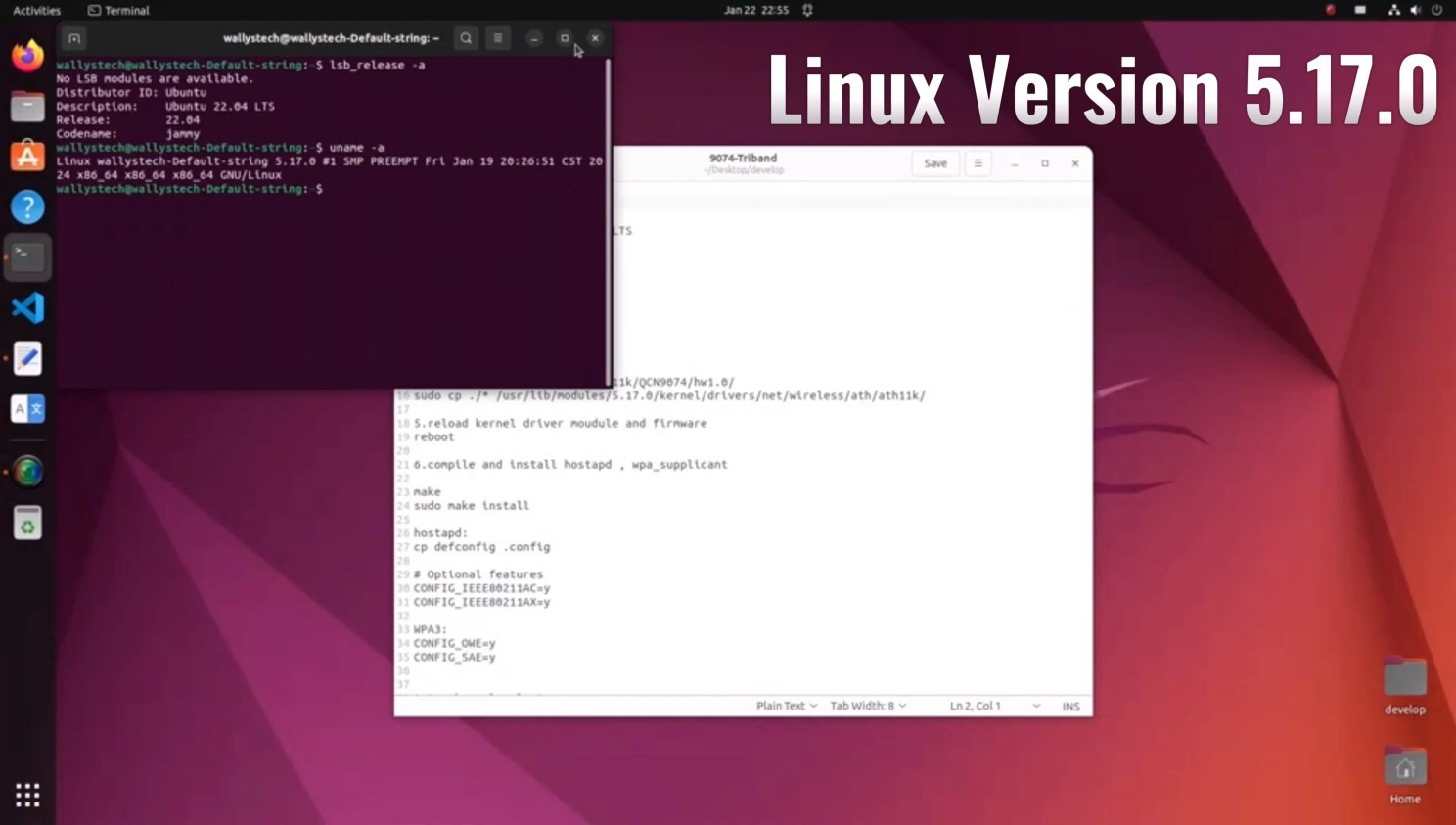Image resolution: width=1456 pixels, height=825 pixels.
Task: Open the develop folder on the desktop
Action: [x=1405, y=686]
